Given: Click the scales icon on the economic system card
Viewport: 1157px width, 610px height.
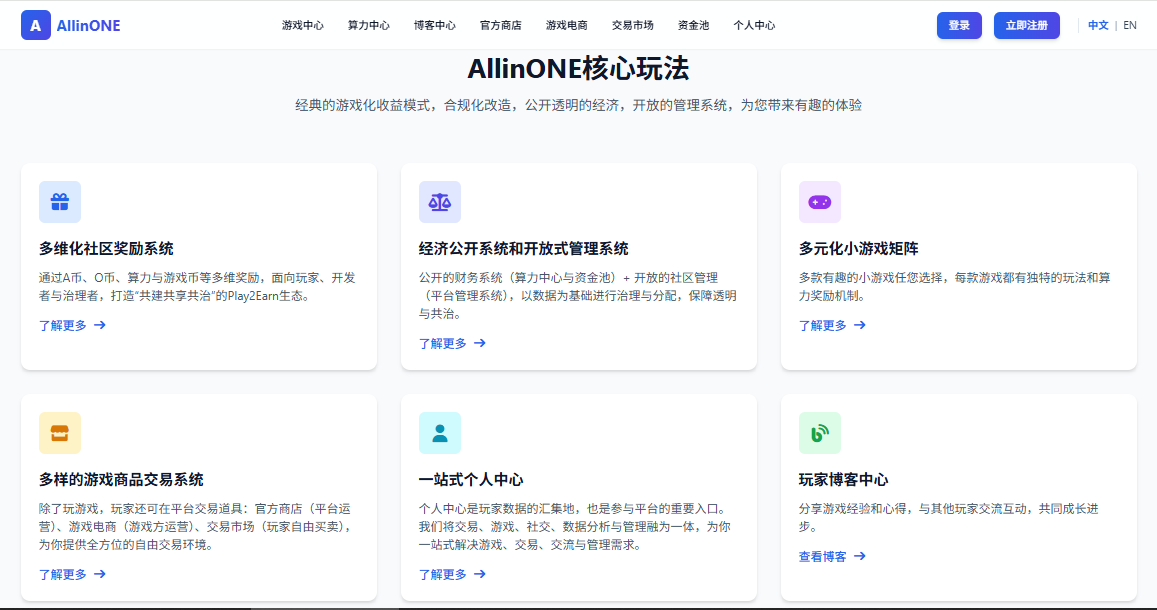Looking at the screenshot, I should (x=440, y=201).
